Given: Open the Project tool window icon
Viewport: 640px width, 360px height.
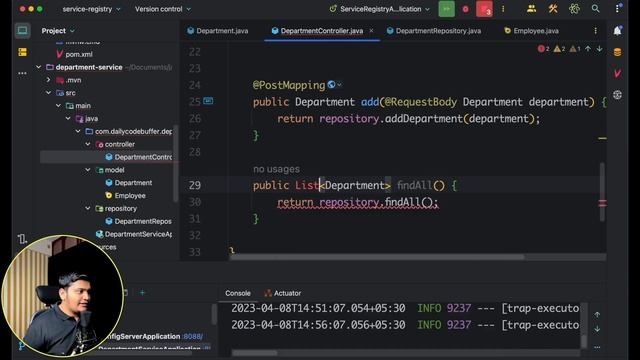Looking at the screenshot, I should pos(22,31).
